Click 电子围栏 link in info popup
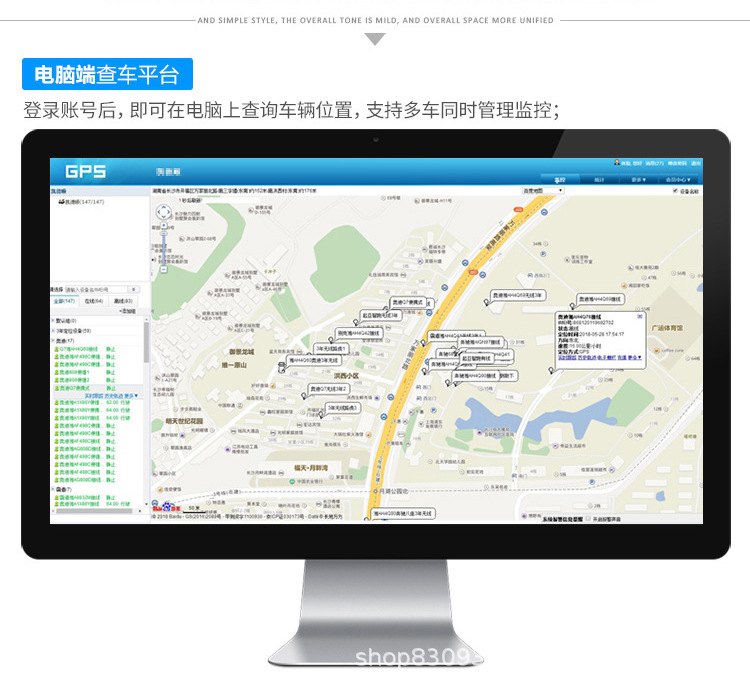 [x=607, y=357]
